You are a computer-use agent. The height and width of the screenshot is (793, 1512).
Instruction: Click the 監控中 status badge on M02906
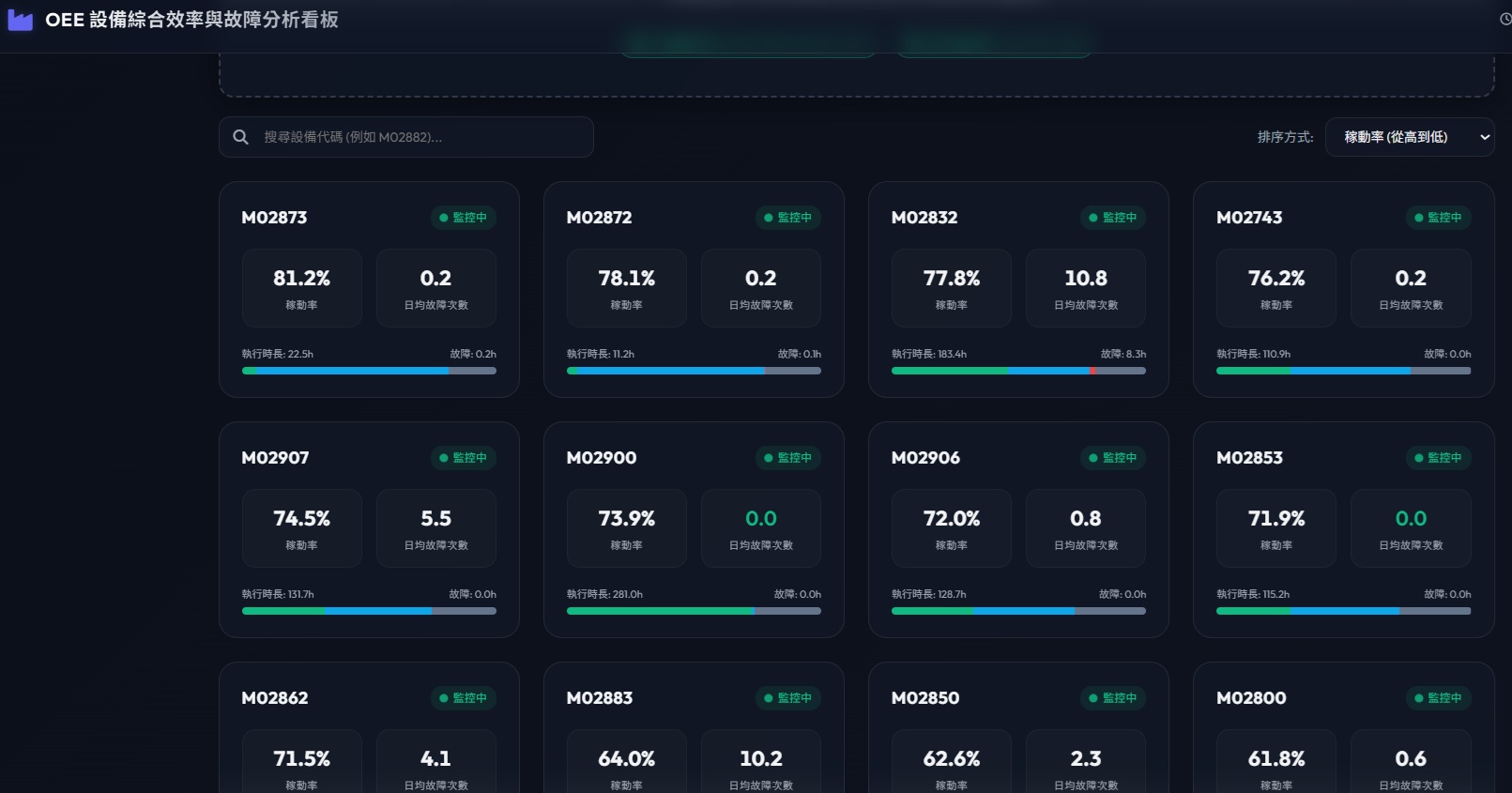pos(1113,458)
